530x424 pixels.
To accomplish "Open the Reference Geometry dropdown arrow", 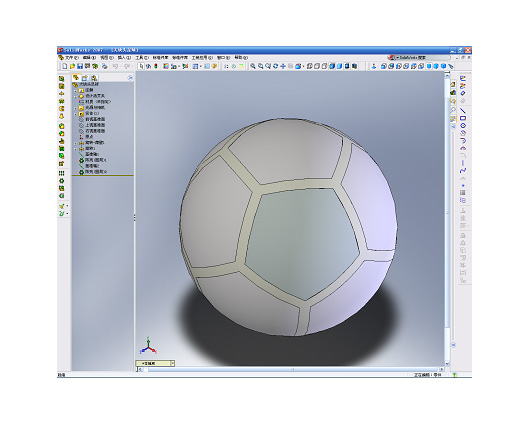I will (67, 206).
